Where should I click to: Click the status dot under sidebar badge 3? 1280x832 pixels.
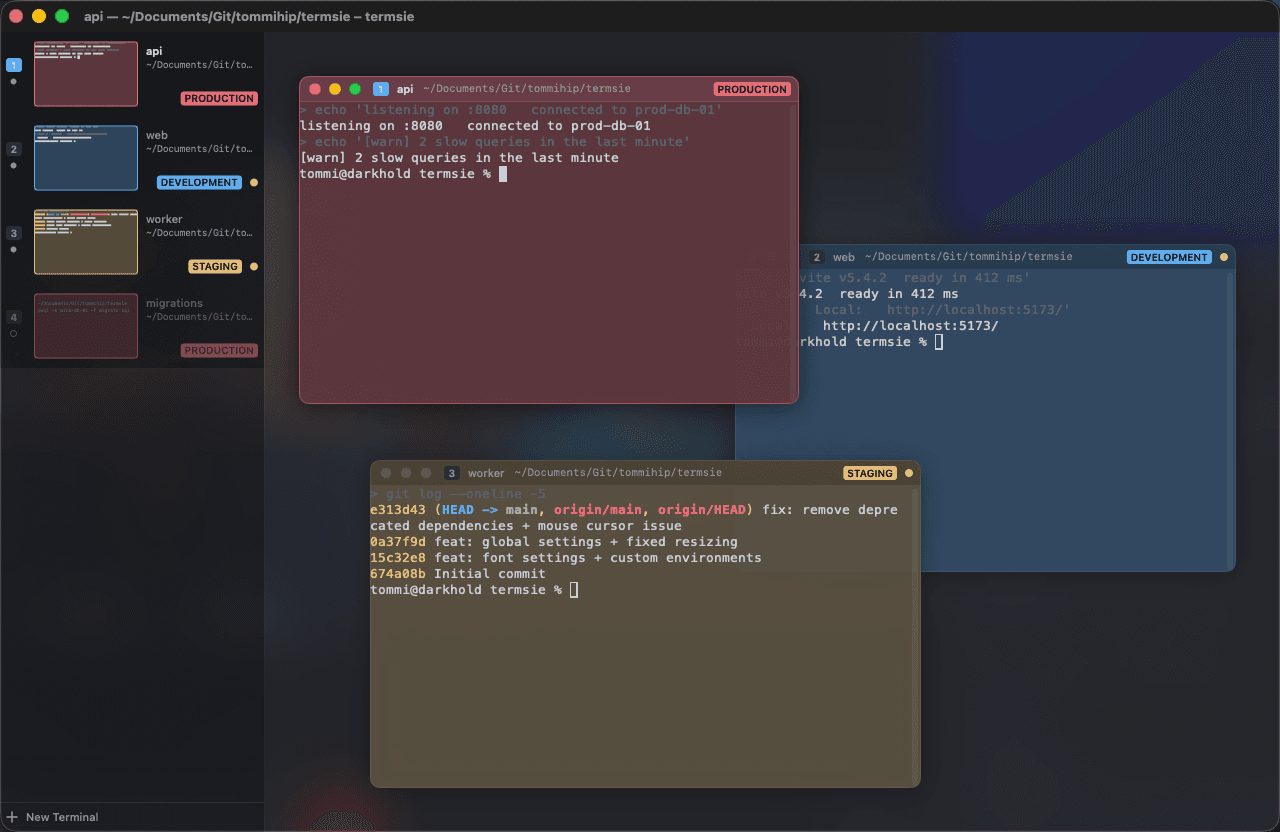[x=13, y=250]
